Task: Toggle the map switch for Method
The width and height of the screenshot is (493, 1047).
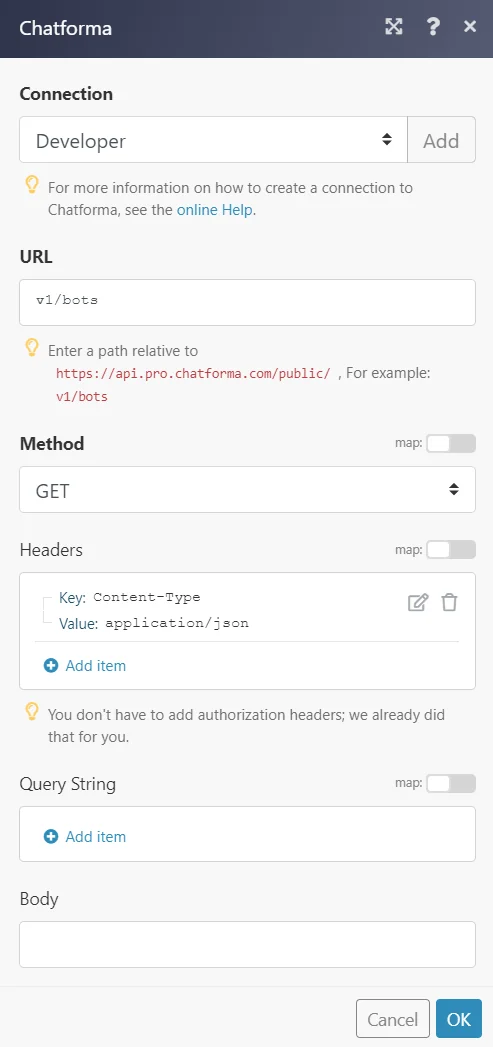Action: (451, 443)
